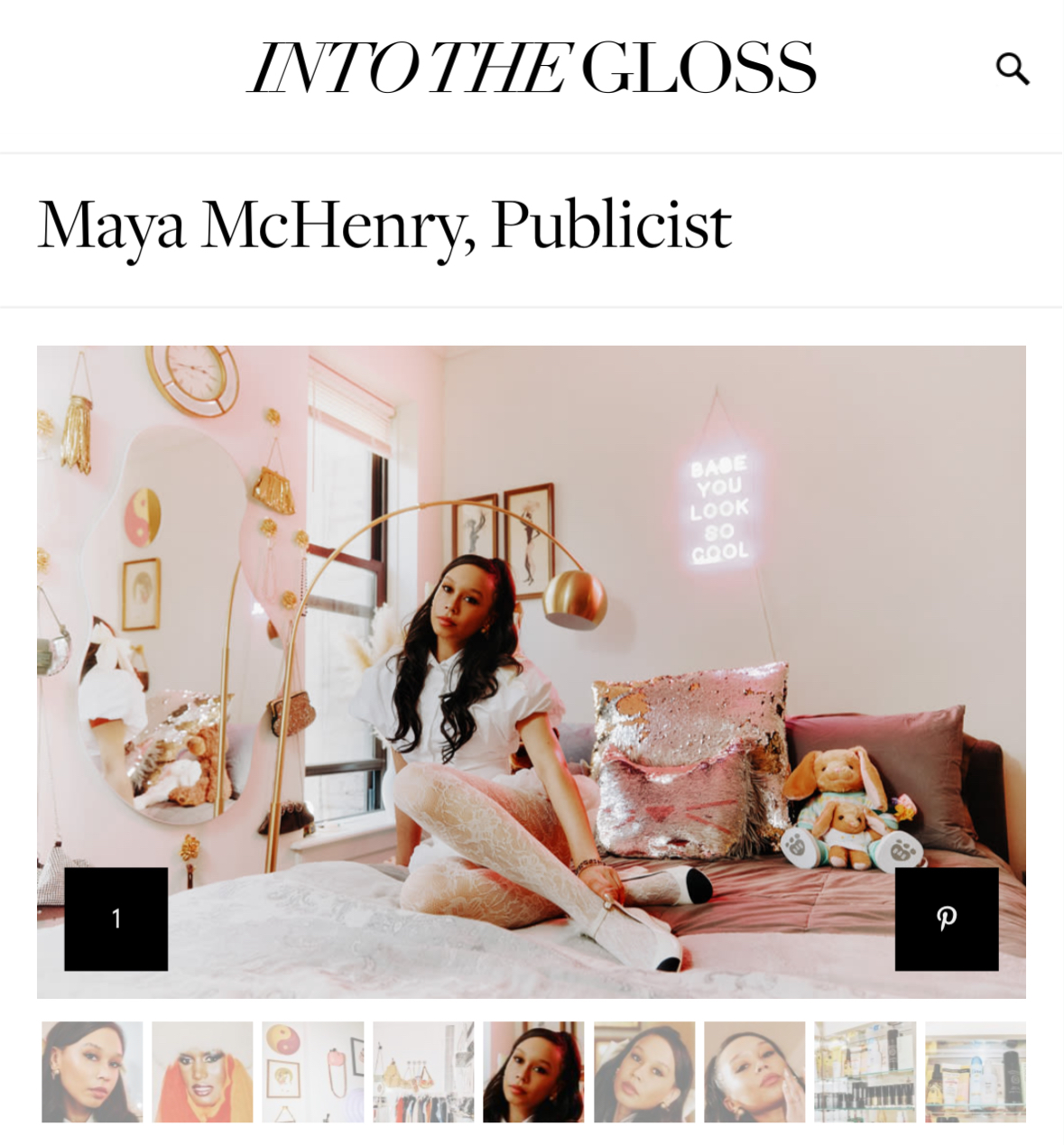Select the eighth thumbnail of product shelves
Image resolution: width=1064 pixels, height=1145 pixels.
(865, 1072)
